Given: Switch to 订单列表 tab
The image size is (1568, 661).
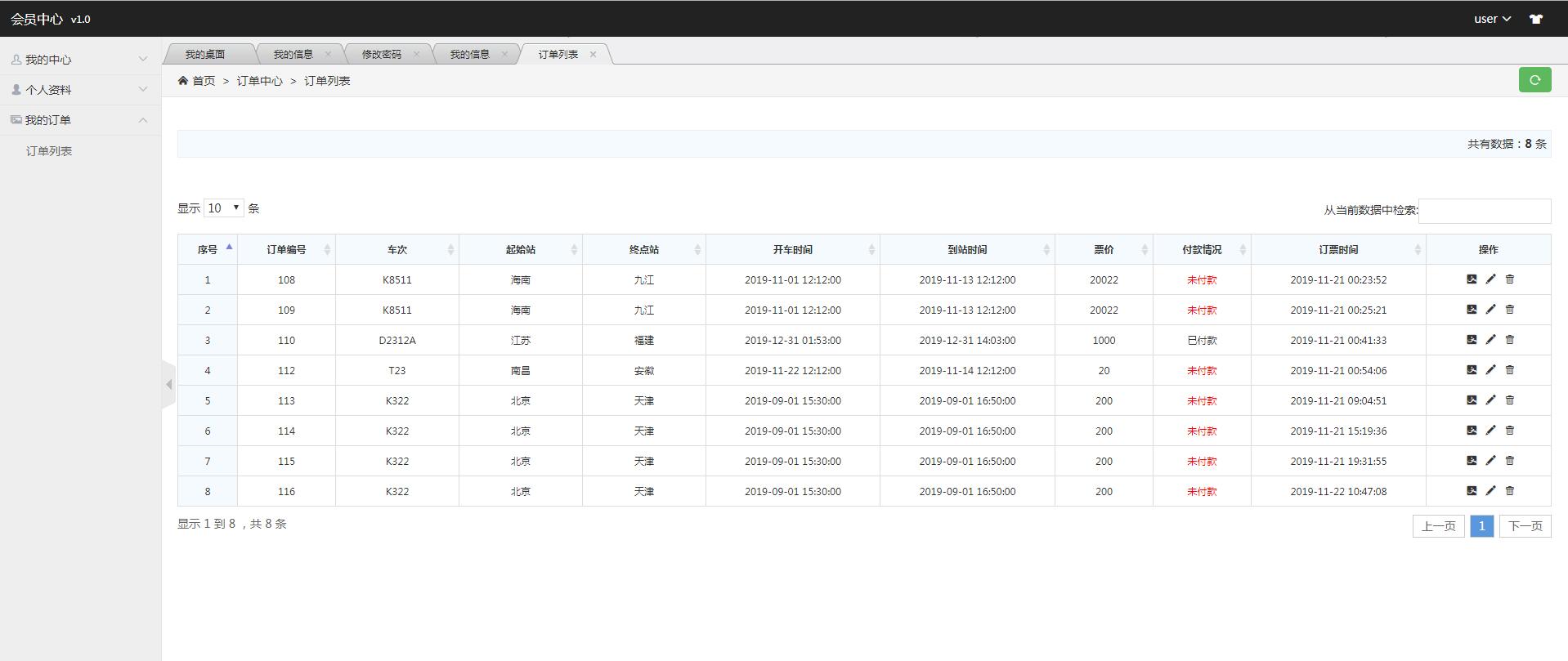Looking at the screenshot, I should (x=558, y=54).
